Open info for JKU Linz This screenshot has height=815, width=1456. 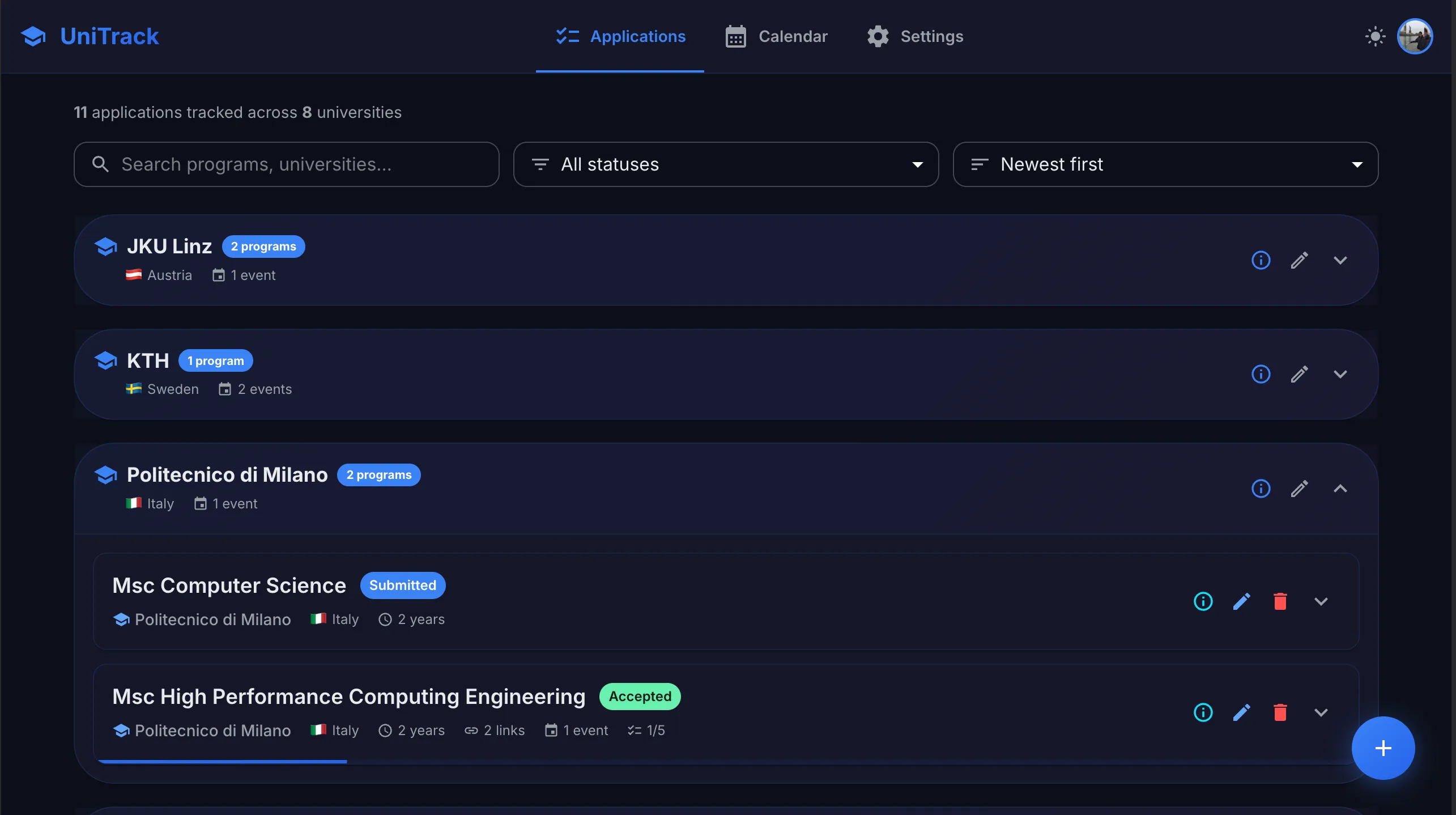[x=1261, y=260]
